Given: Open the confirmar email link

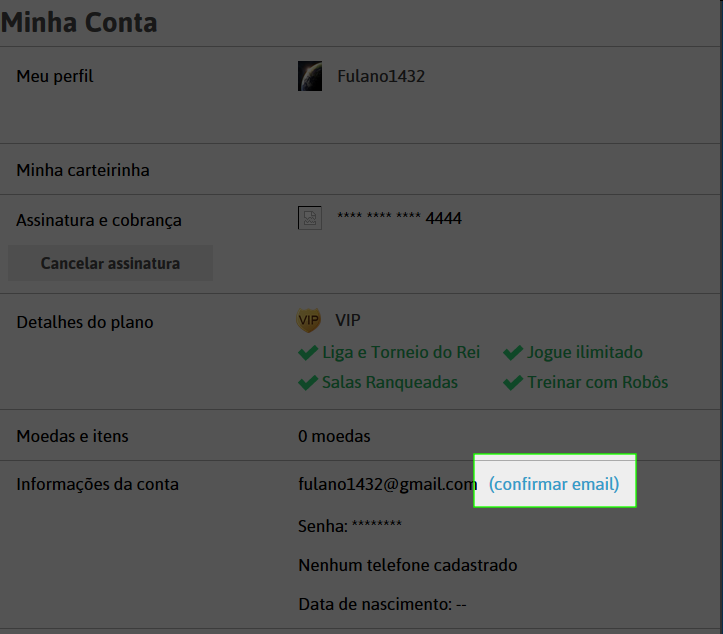Looking at the screenshot, I should (554, 485).
